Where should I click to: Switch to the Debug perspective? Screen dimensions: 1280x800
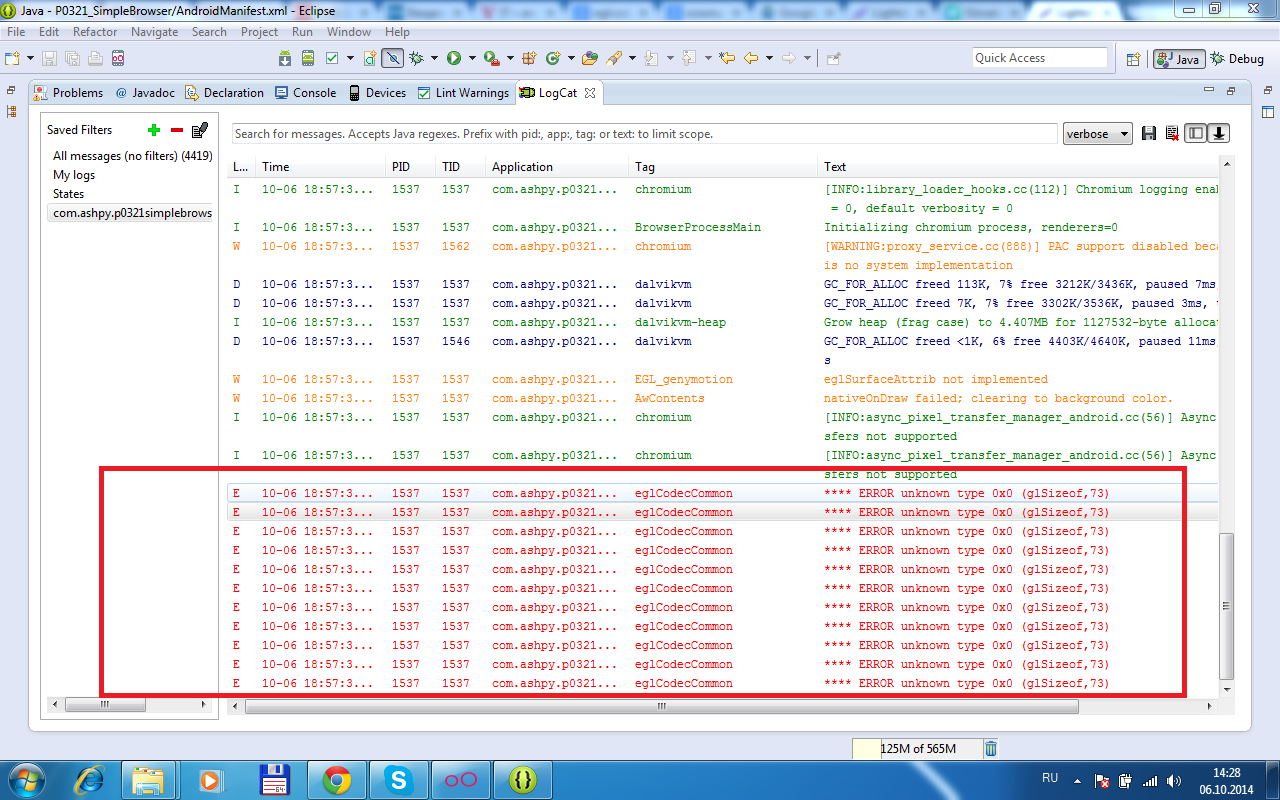tap(1237, 59)
